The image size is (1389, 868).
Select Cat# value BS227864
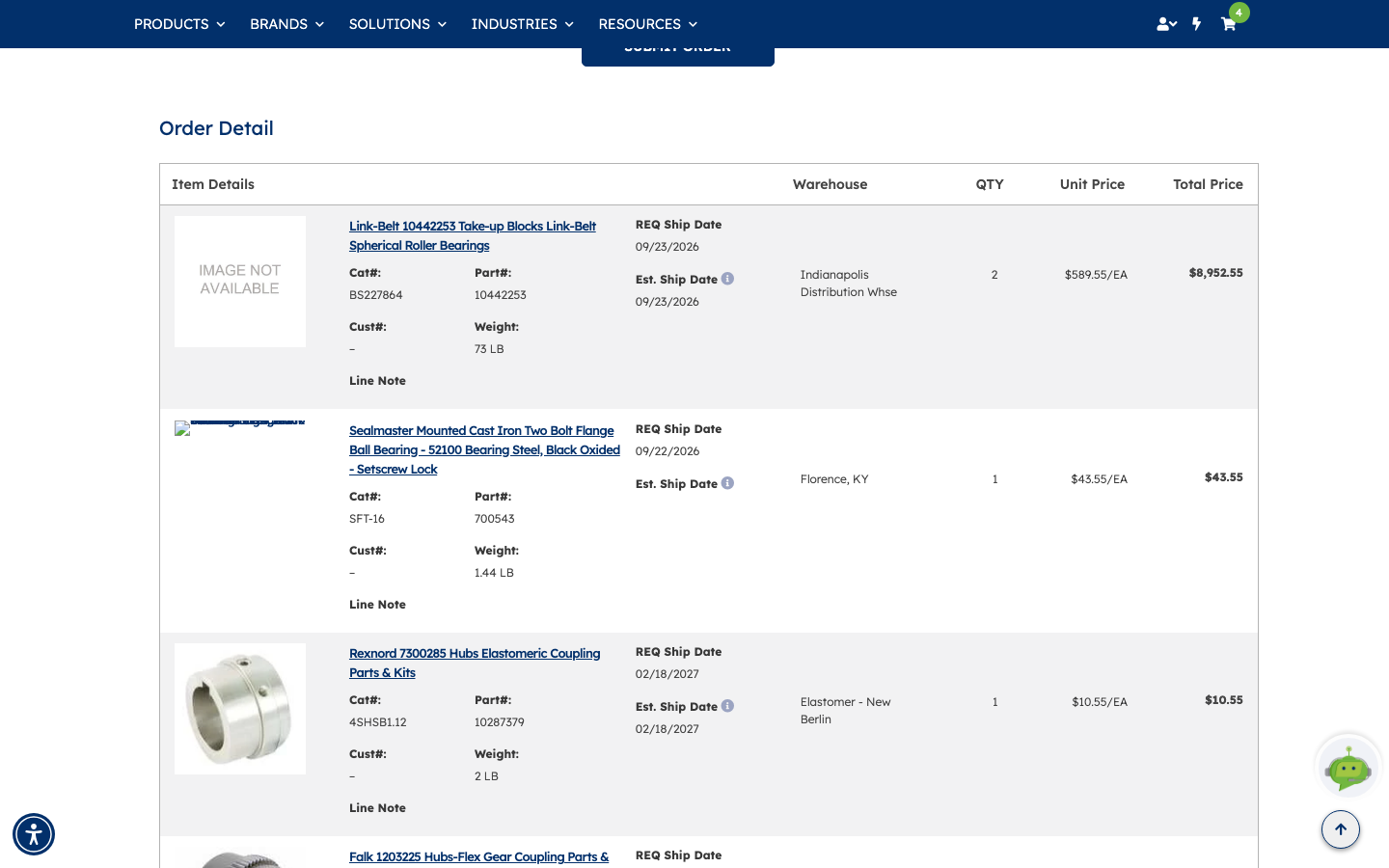tap(376, 295)
